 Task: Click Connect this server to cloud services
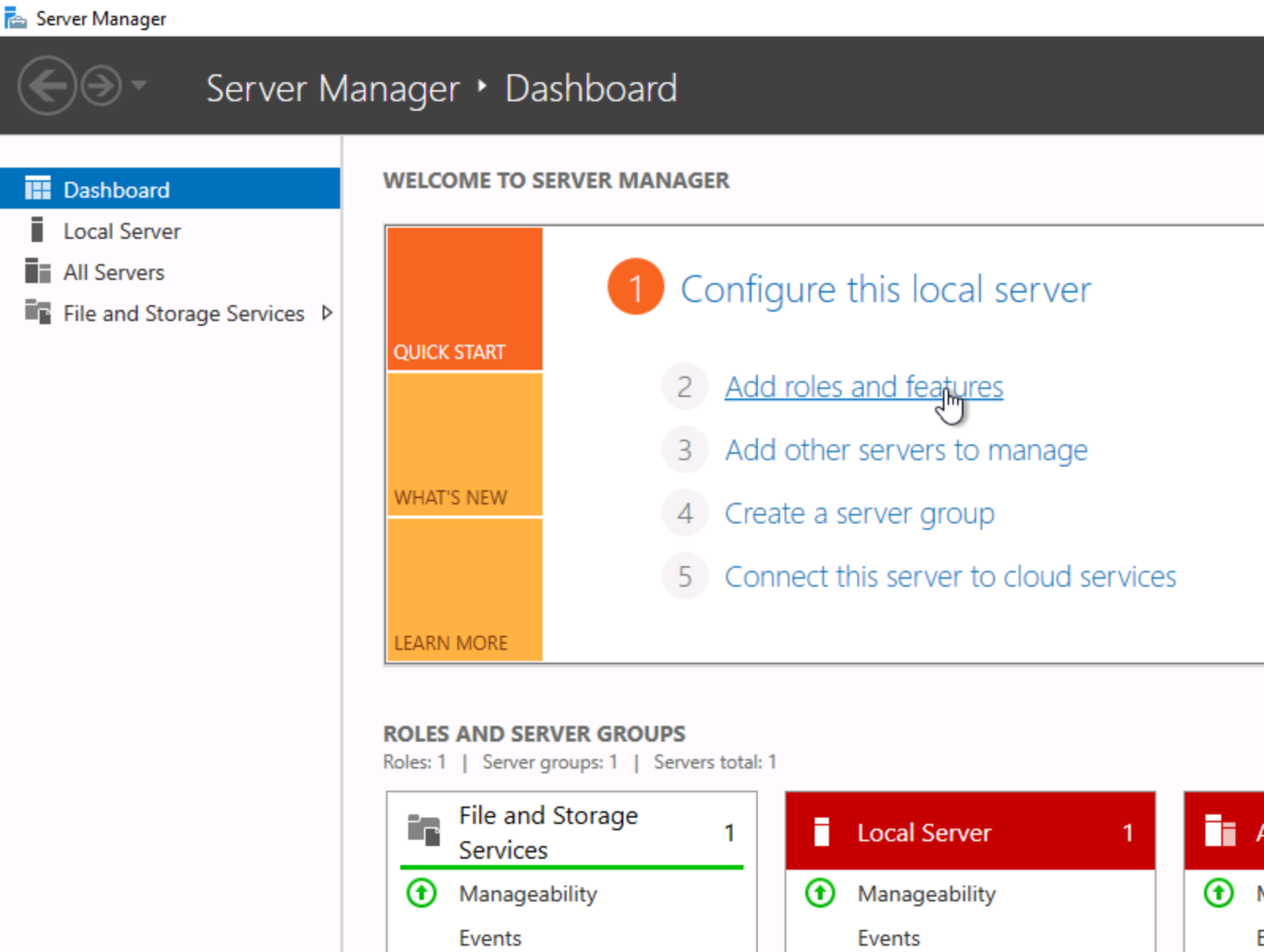click(x=950, y=576)
